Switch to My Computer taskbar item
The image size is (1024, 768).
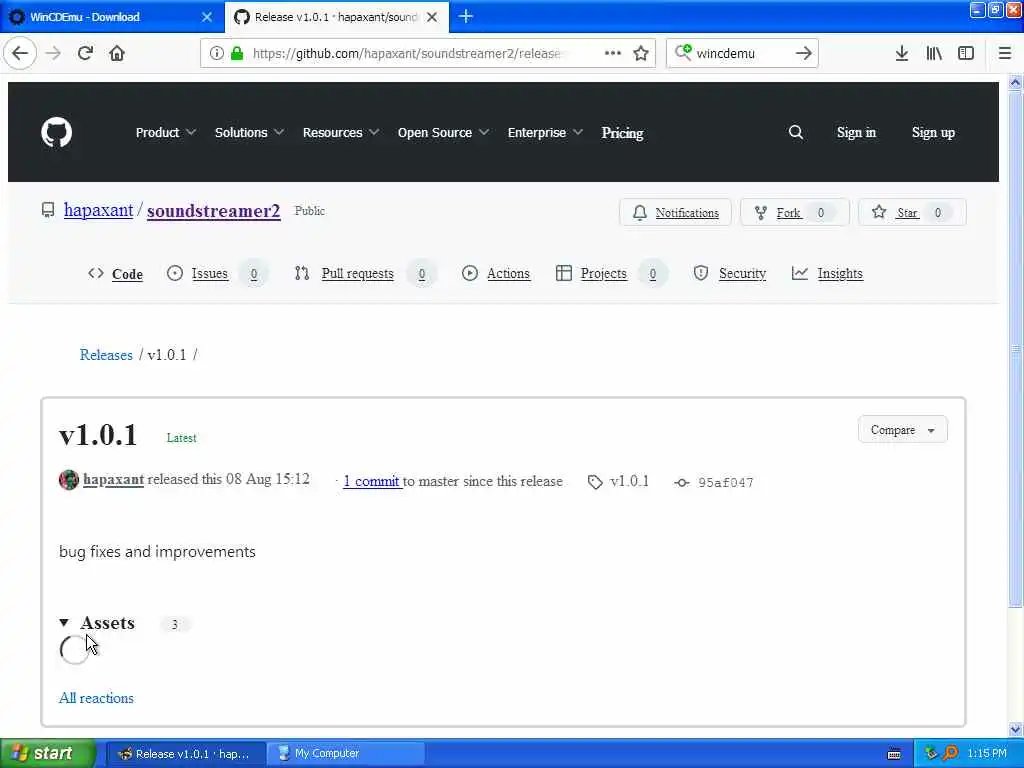346,754
